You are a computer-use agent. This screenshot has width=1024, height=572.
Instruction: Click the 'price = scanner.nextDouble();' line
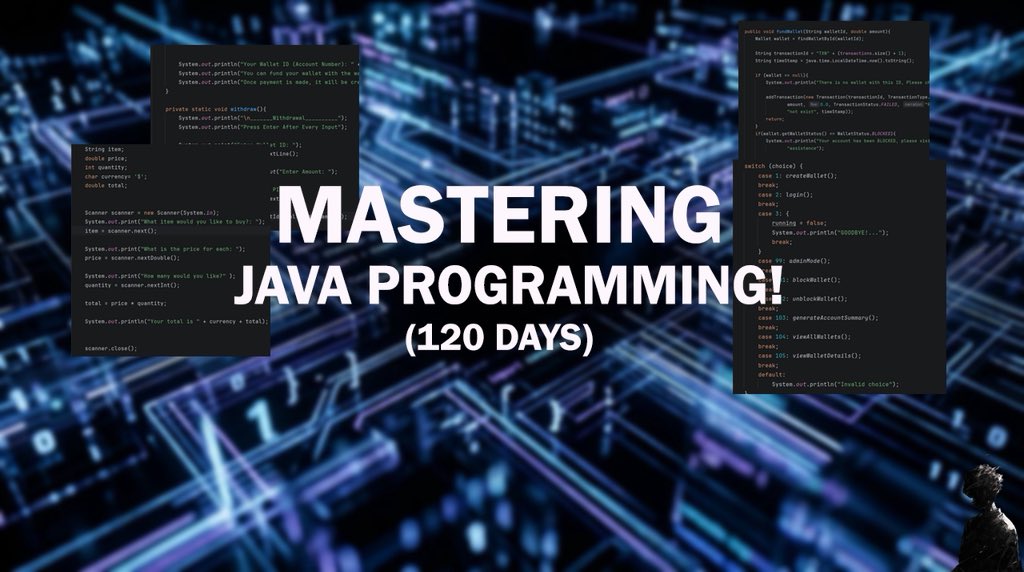coord(132,258)
